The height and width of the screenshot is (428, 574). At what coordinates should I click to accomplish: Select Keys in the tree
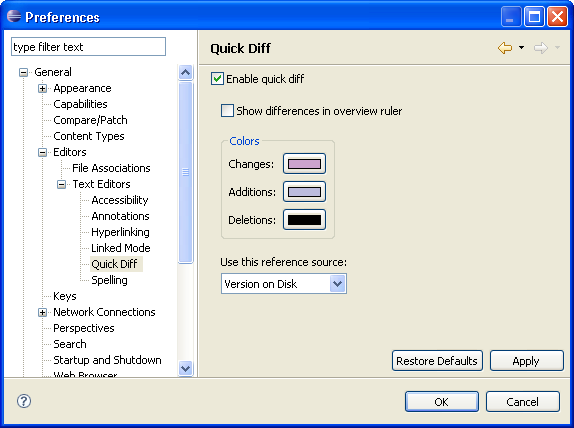[x=64, y=296]
